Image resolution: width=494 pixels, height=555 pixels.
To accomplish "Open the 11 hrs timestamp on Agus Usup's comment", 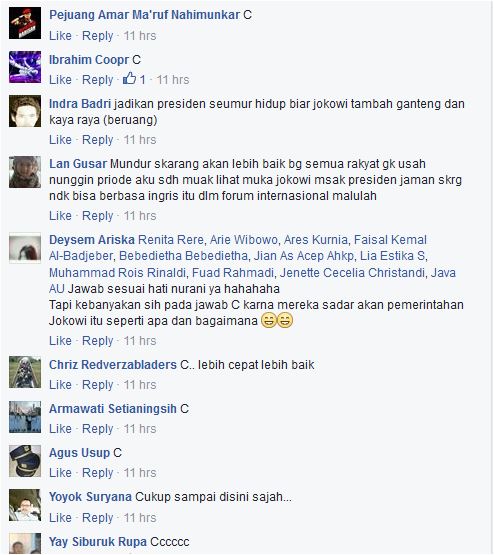I will (x=140, y=473).
